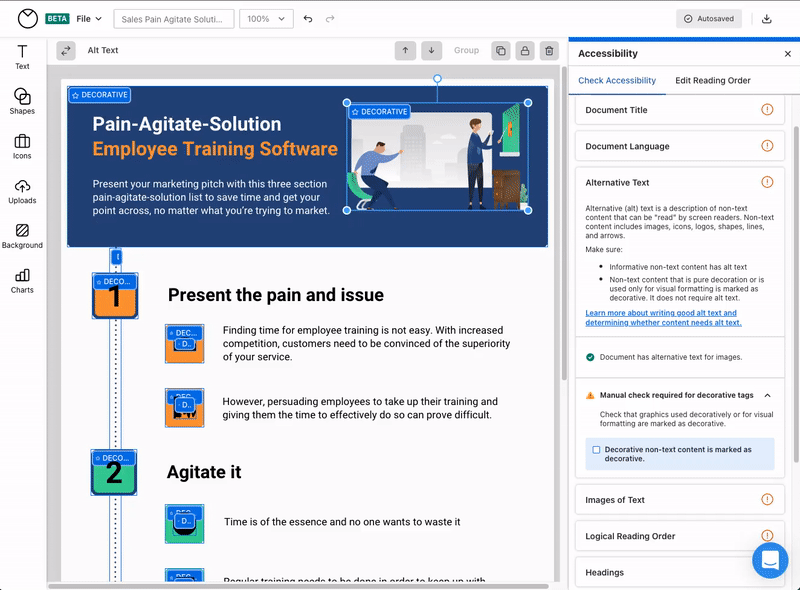Open the learn more about alt text link
800x590 pixels.
point(662,318)
